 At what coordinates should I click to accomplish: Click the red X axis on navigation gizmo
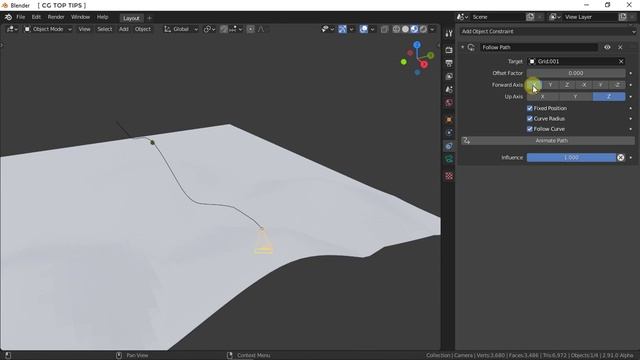pos(424,64)
